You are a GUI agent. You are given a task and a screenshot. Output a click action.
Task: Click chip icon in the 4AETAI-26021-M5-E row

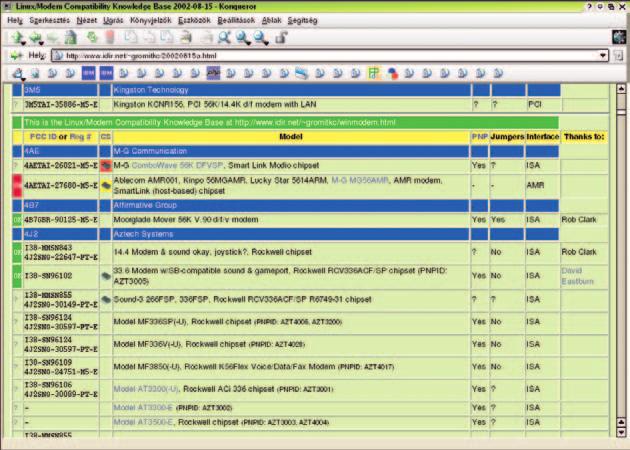106,165
